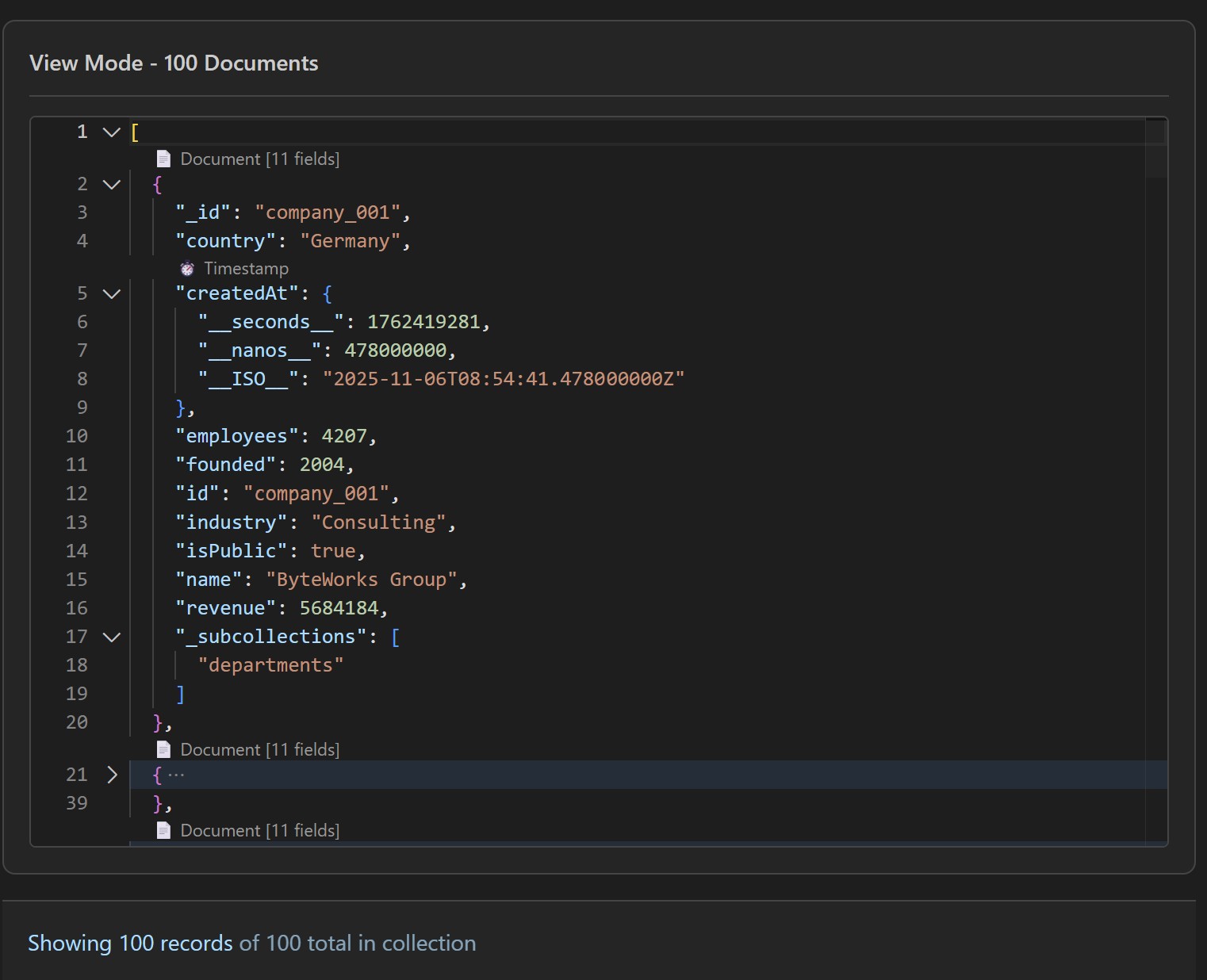This screenshot has height=980, width=1207.
Task: Click line number 10 next to employees
Action: (77, 435)
